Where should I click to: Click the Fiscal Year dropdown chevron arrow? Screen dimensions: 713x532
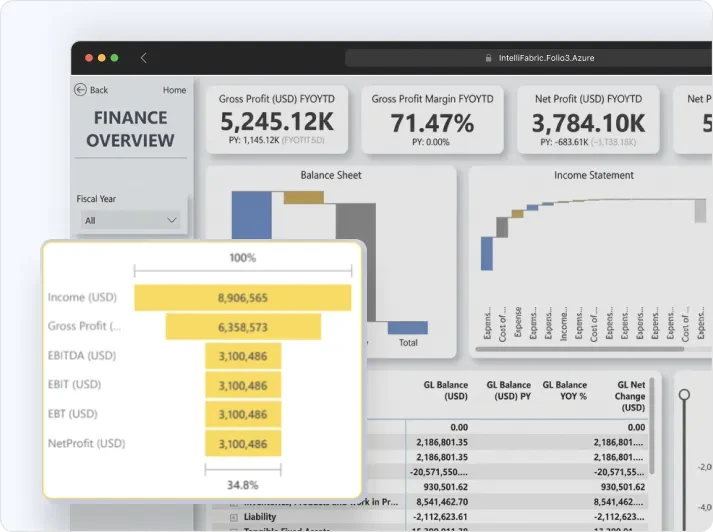pyautogui.click(x=171, y=221)
